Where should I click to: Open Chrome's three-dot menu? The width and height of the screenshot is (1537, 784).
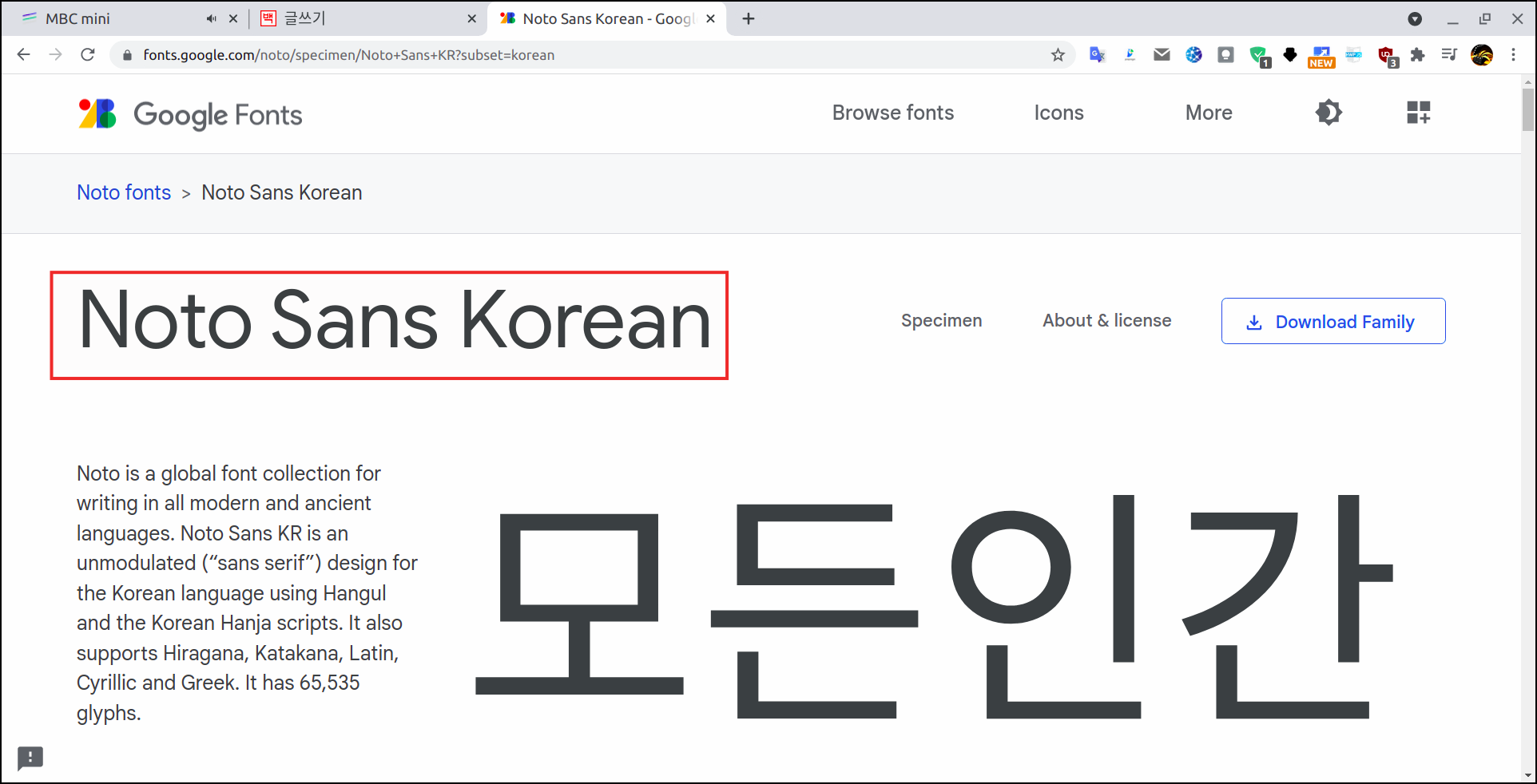point(1513,54)
